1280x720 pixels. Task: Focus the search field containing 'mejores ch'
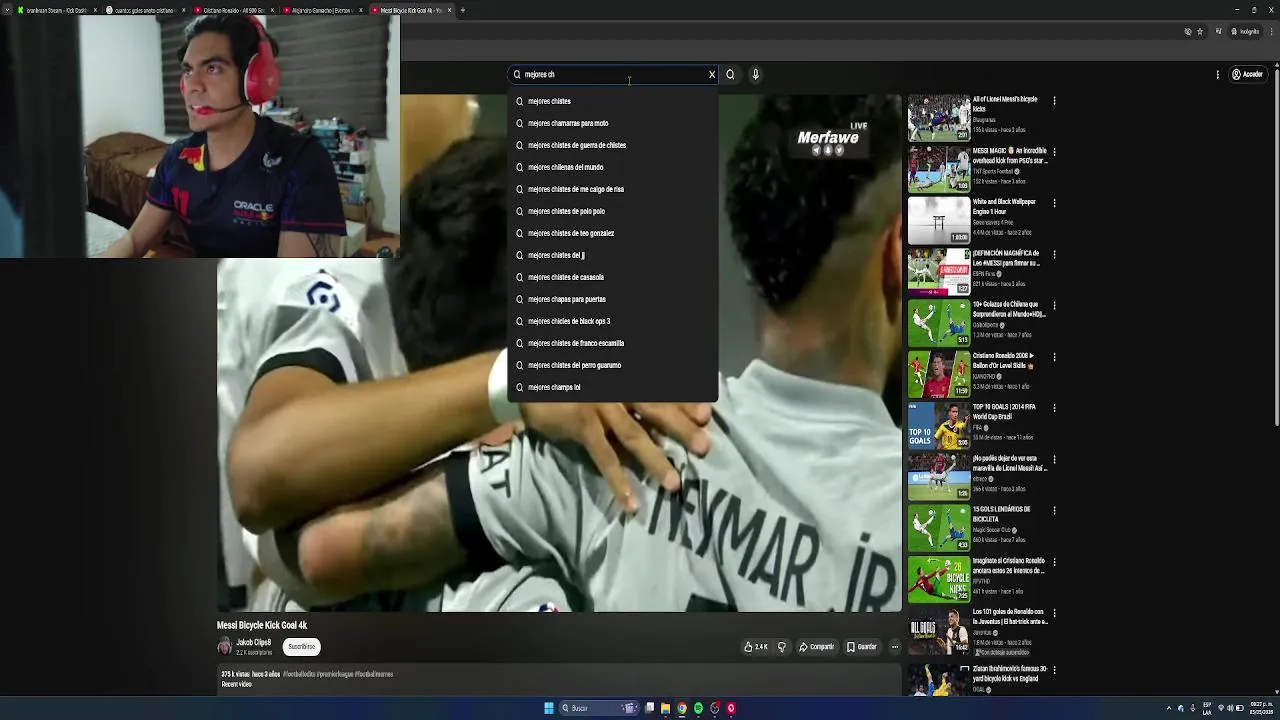point(612,74)
